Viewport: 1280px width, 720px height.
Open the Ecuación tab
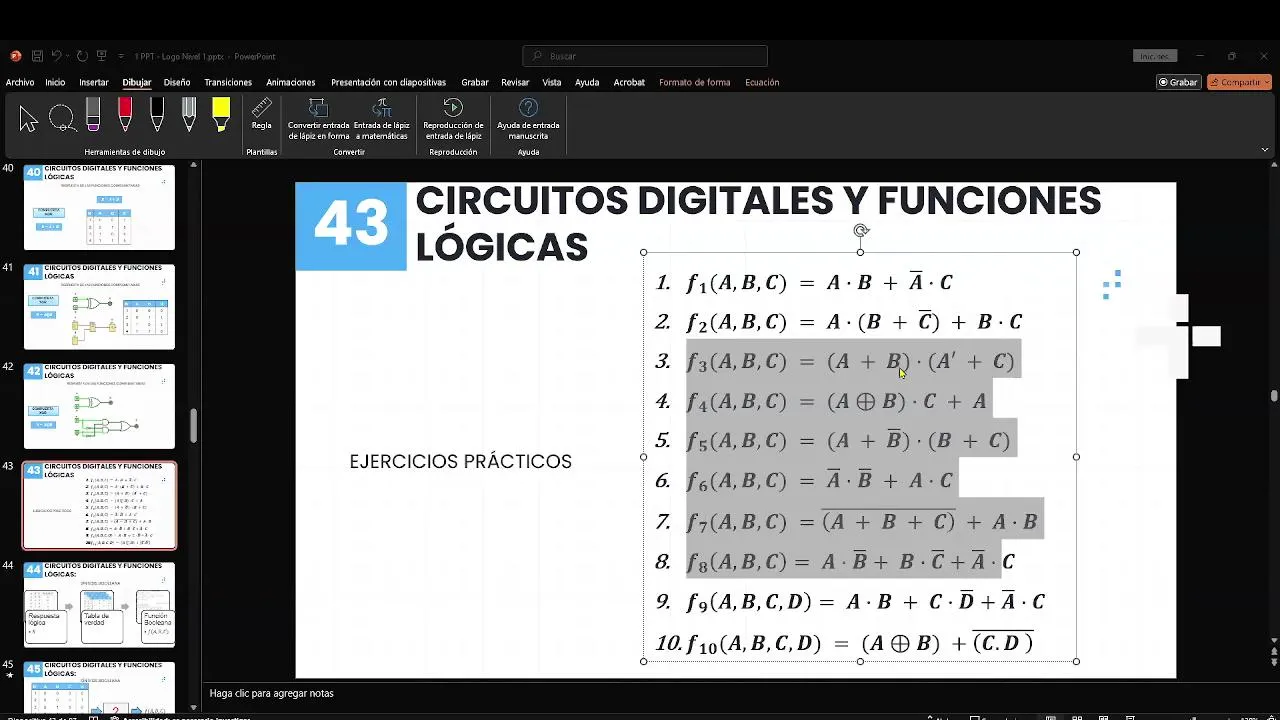(x=762, y=82)
